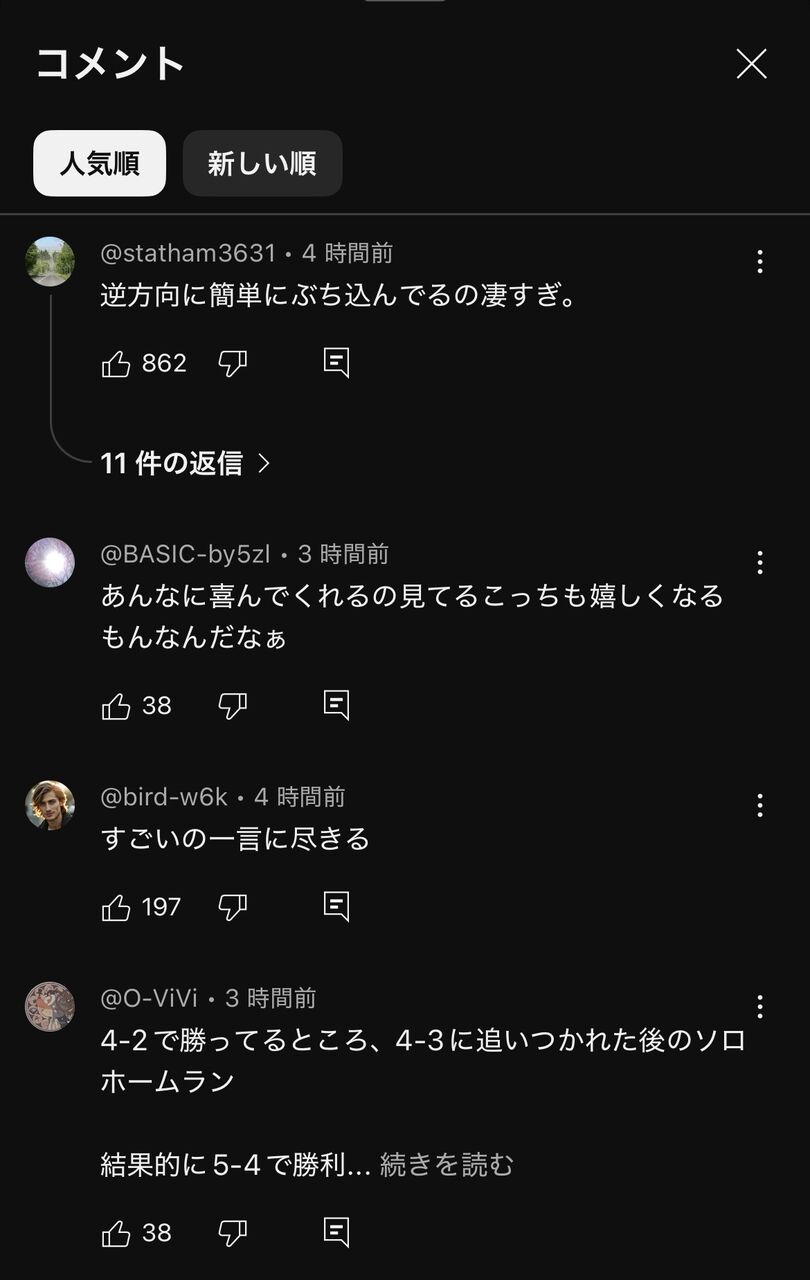The height and width of the screenshot is (1280, 810).
Task: Open options menu for @BASIC-by5zl comment
Action: (x=760, y=563)
